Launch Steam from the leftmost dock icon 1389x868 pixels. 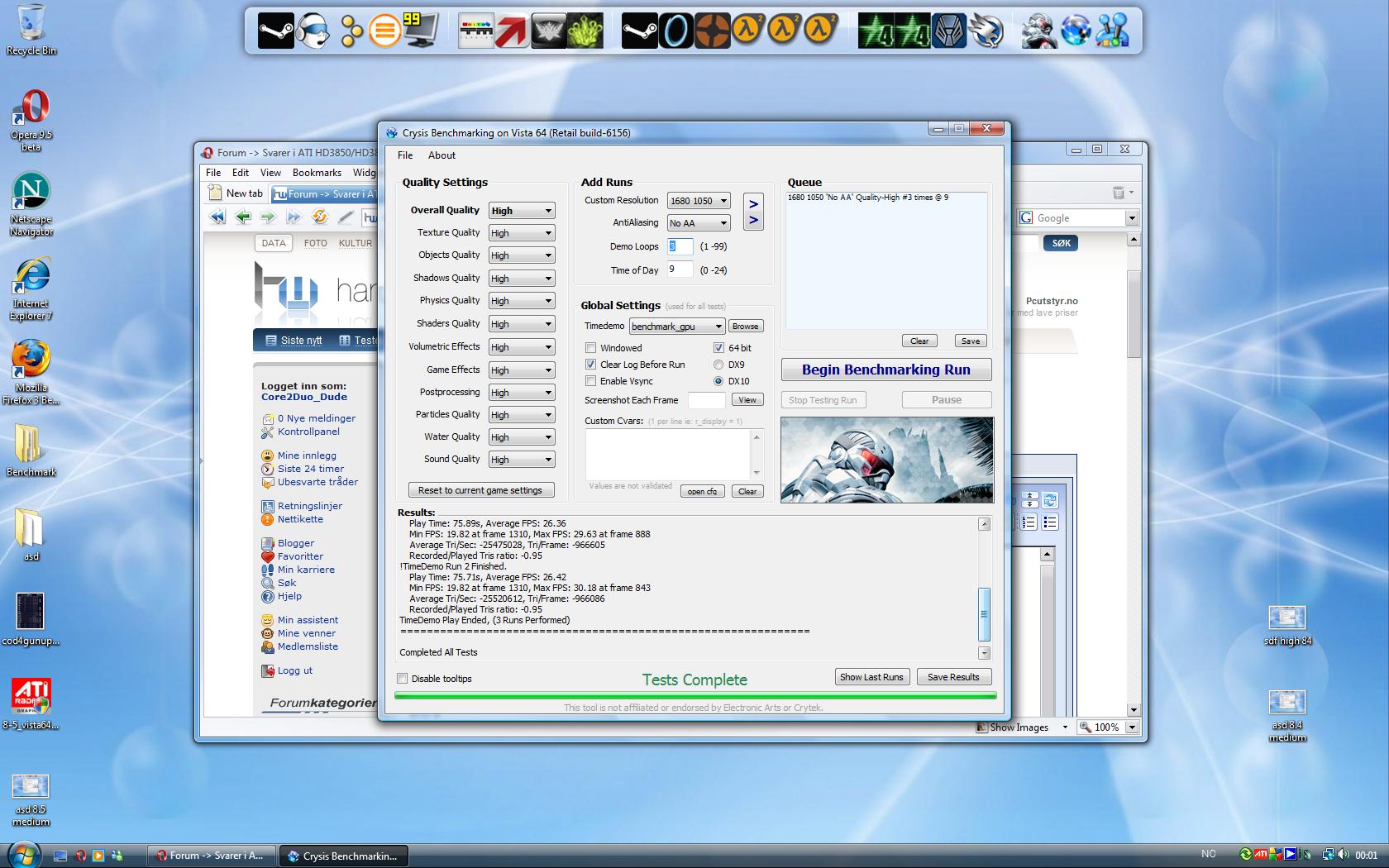(275, 31)
